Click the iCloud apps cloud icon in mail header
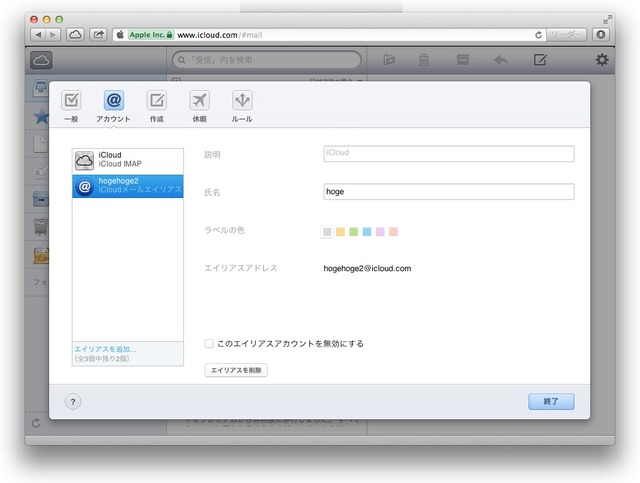The width and height of the screenshot is (640, 483). [41, 60]
